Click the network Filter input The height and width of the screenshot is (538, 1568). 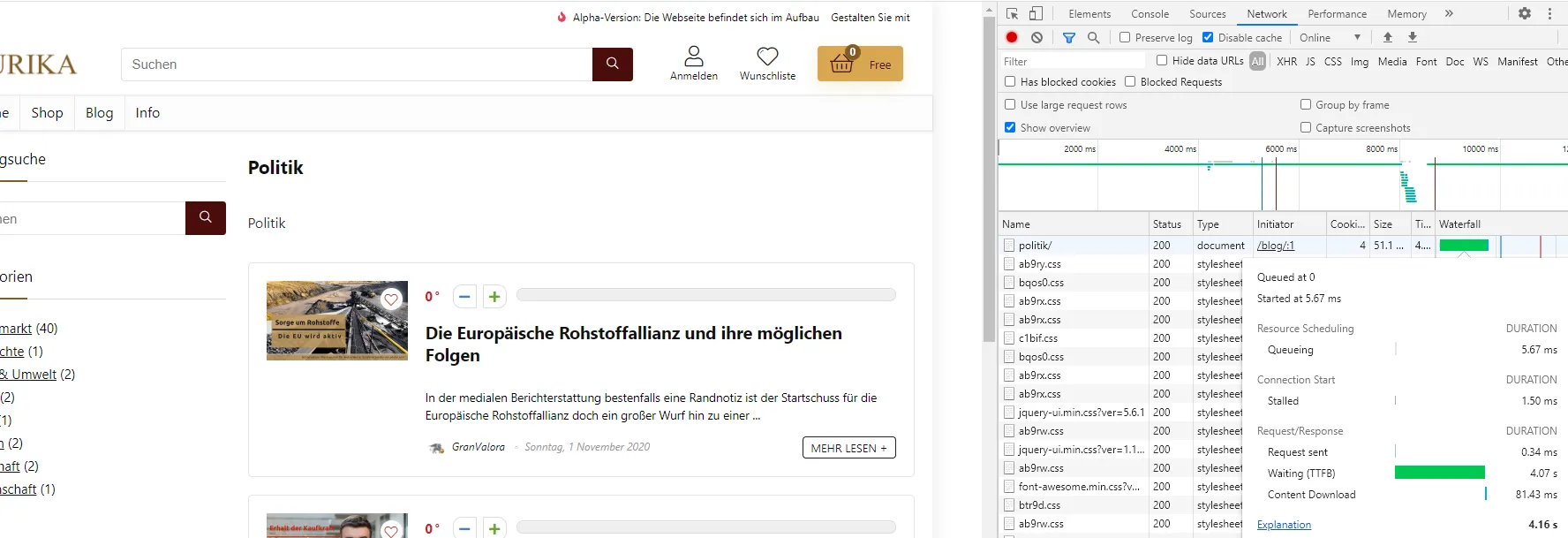1074,61
